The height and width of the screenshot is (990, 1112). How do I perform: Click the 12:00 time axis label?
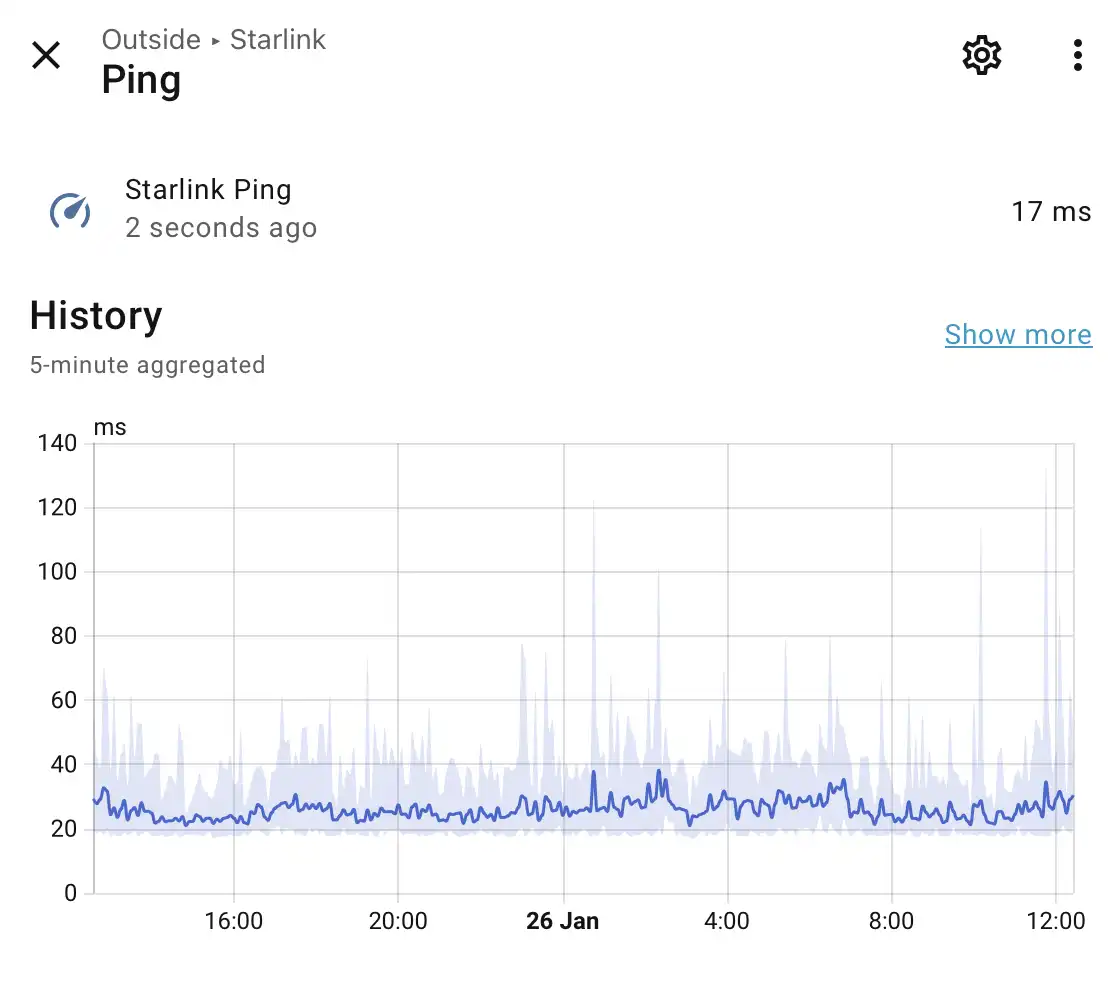point(1056,921)
